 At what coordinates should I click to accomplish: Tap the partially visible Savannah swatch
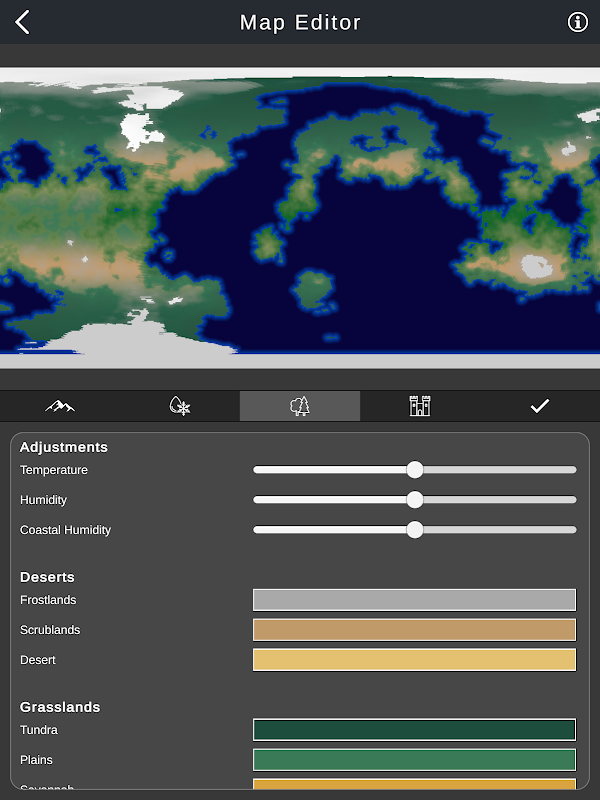414,785
